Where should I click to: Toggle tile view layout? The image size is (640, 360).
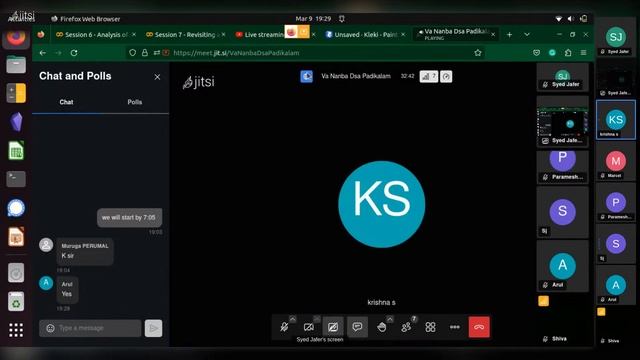pos(430,327)
